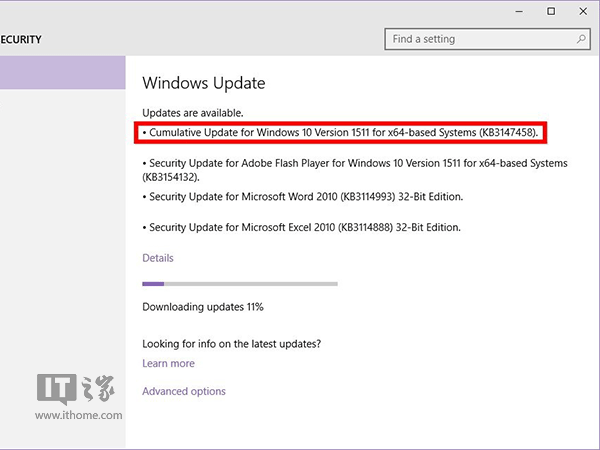Image resolution: width=600 pixels, height=450 pixels.
Task: Select the Microsoft Excel 2010 KB3114888 entry
Action: (x=302, y=227)
